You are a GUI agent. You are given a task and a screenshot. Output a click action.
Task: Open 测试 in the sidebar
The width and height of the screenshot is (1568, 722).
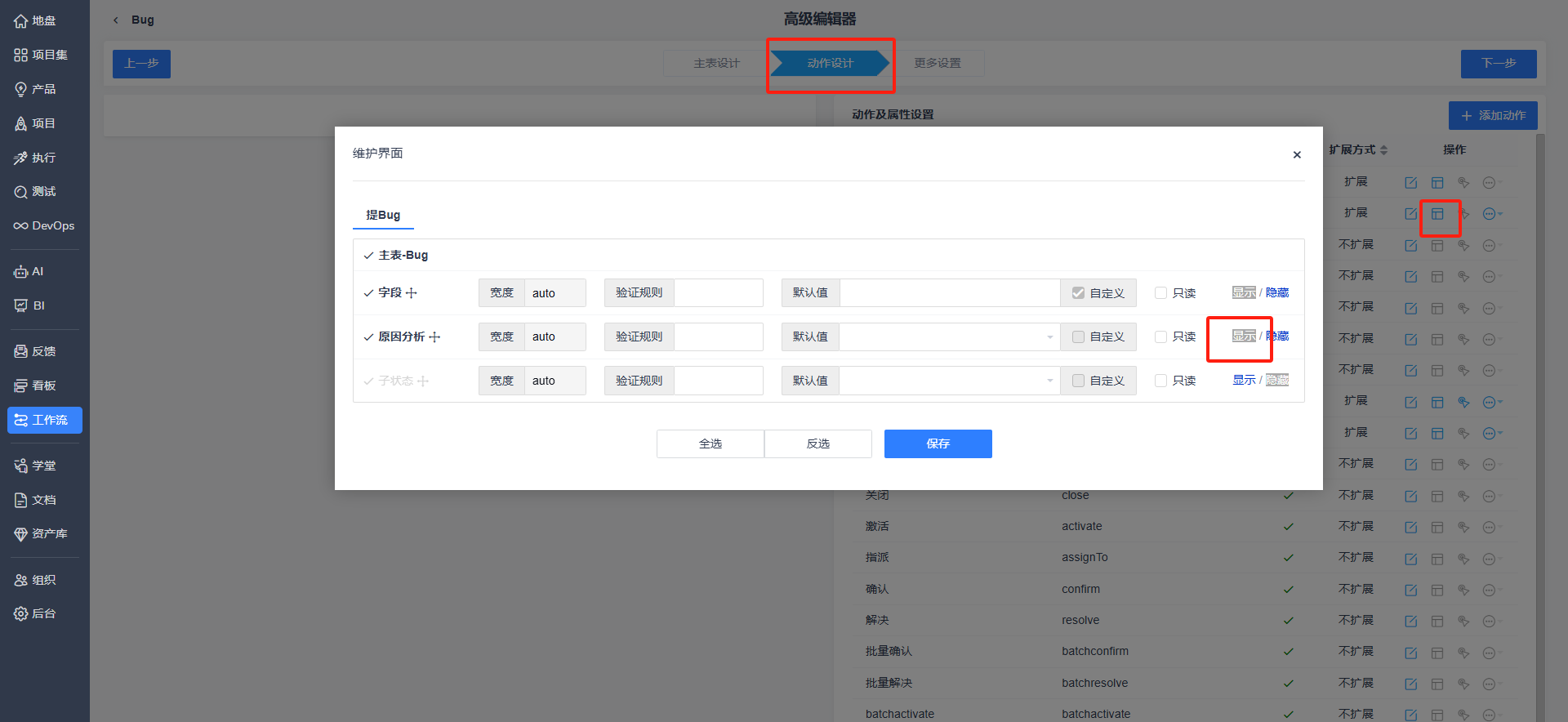click(34, 191)
